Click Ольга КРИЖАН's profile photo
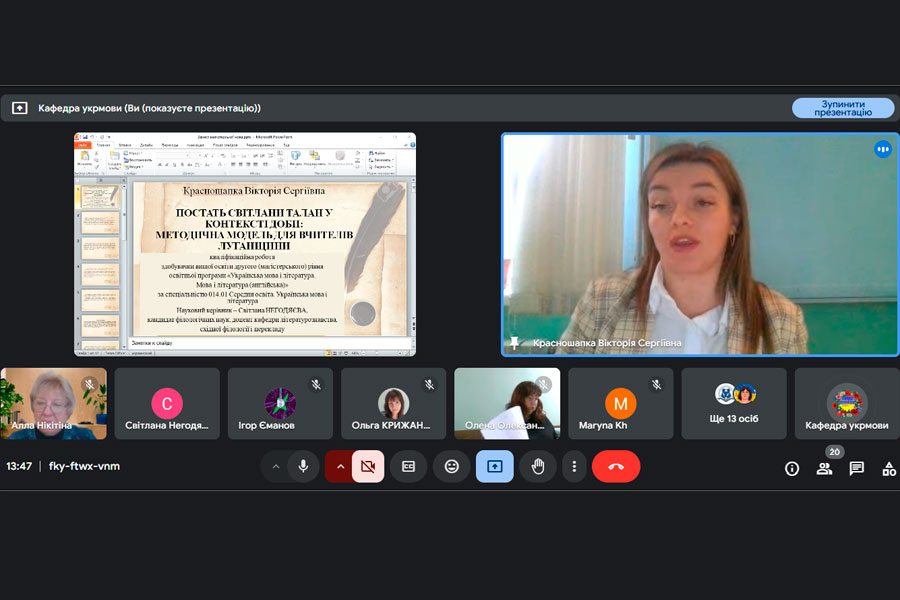 click(394, 403)
